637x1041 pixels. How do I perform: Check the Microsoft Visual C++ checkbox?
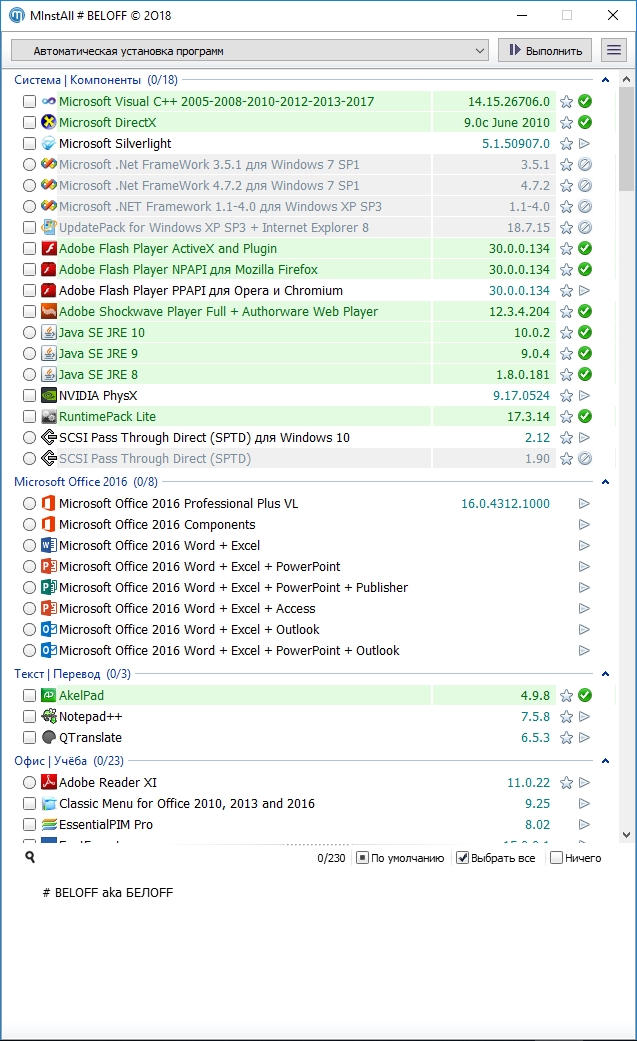[29, 102]
